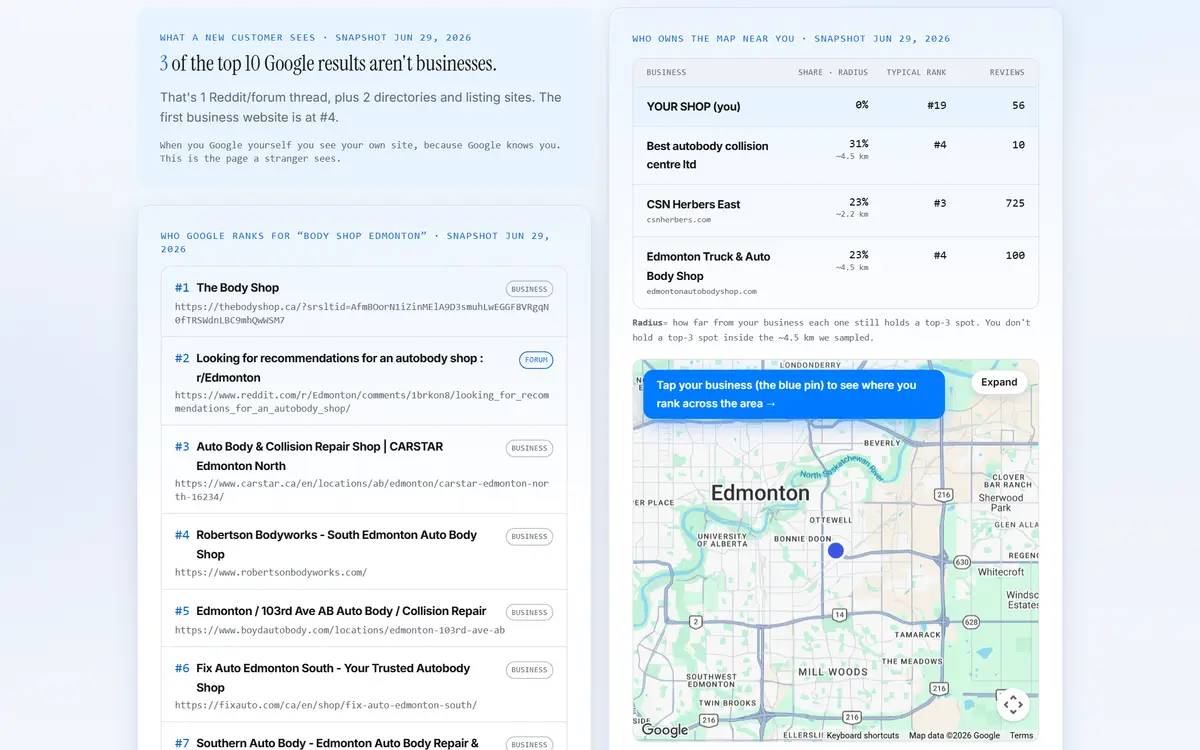1200x750 pixels.
Task: Select Best autobody collision centre ltd row
Action: click(836, 155)
